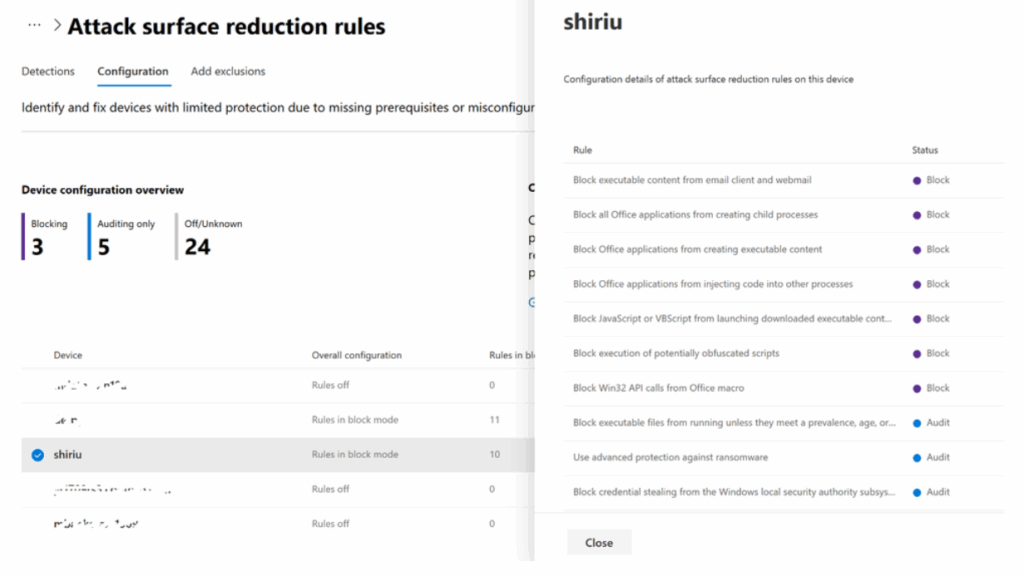Click Block status icon for child processes rule
Image resolution: width=1024 pixels, height=576 pixels.
point(916,215)
